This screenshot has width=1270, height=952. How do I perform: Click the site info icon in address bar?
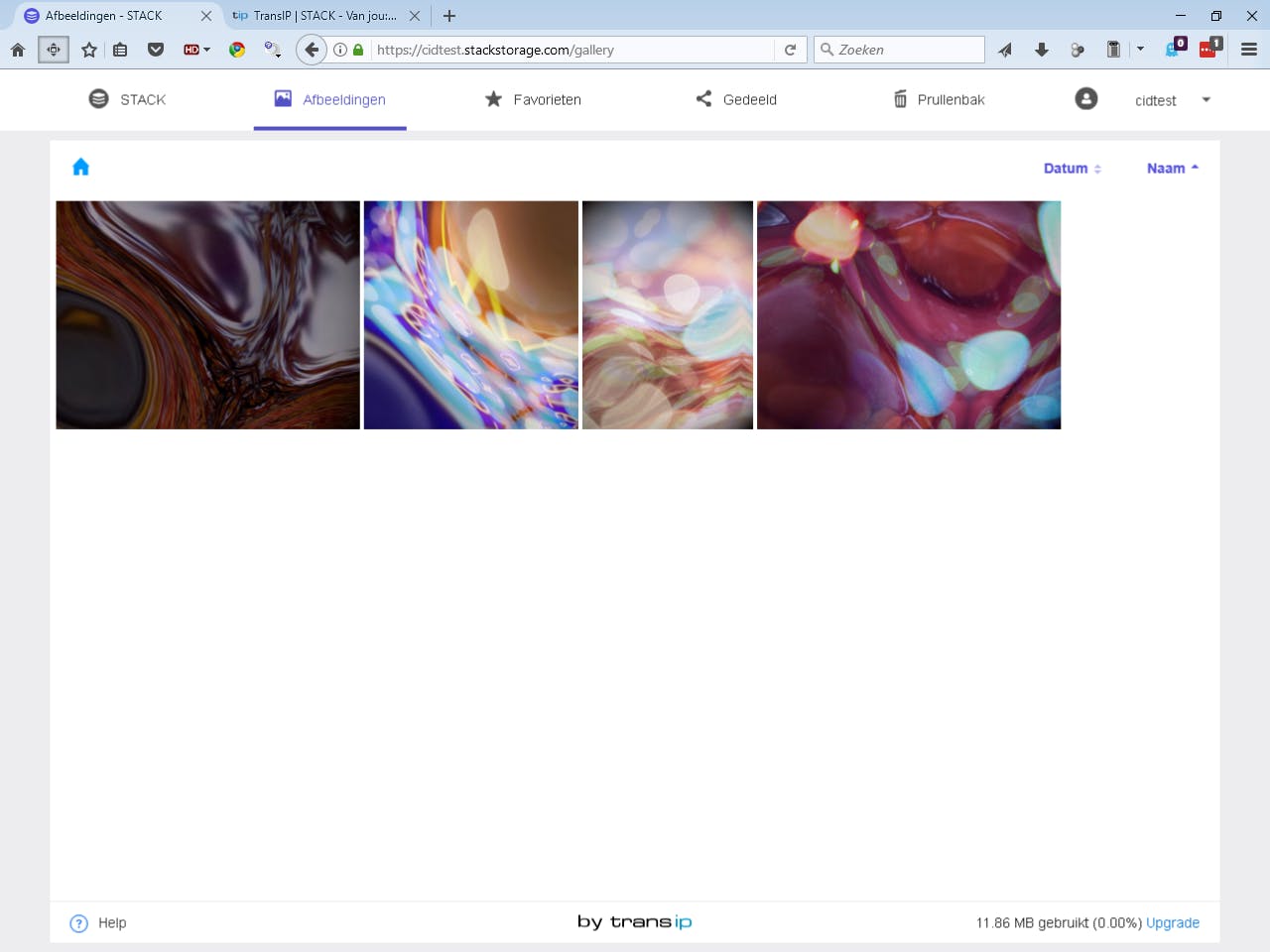(x=340, y=50)
